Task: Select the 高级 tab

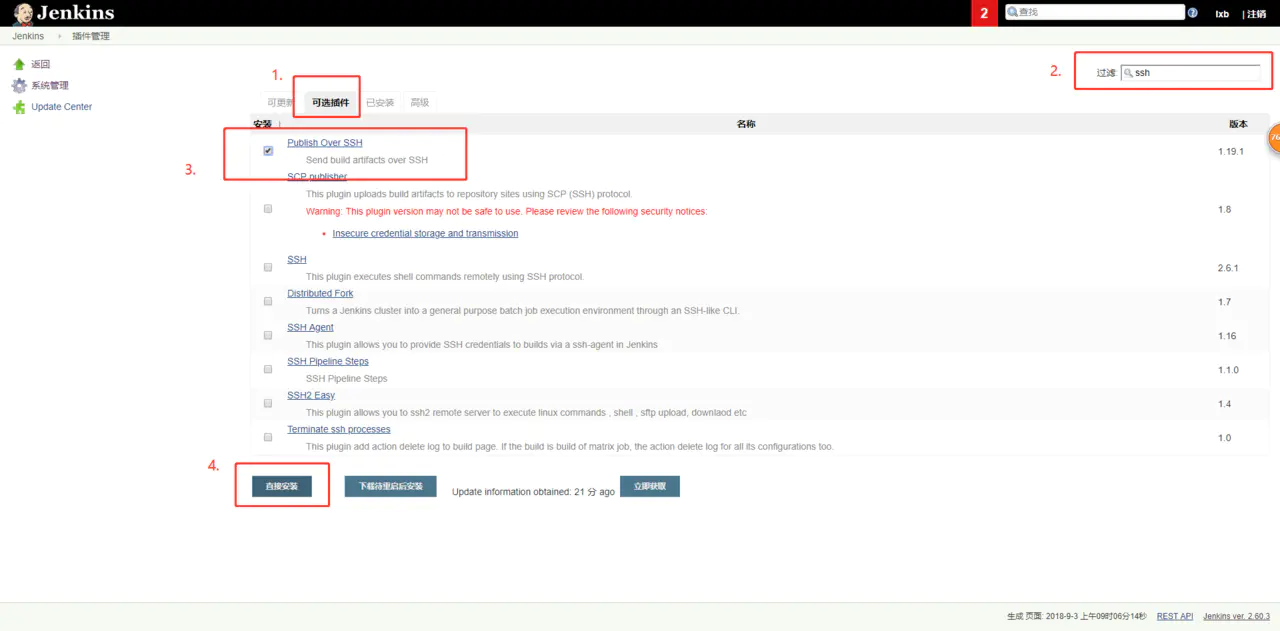Action: [420, 101]
